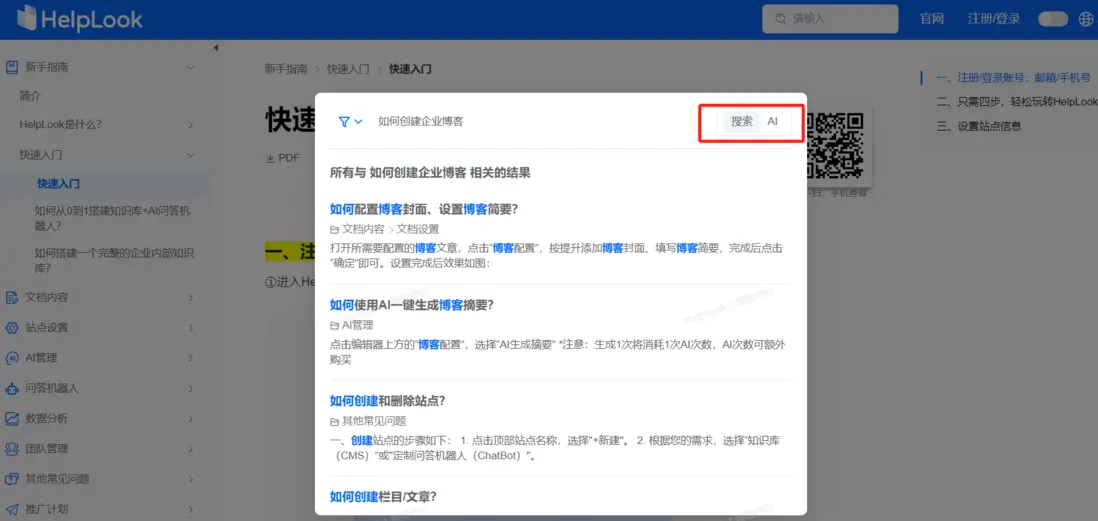Click 注册/登录 in the header

pos(994,19)
